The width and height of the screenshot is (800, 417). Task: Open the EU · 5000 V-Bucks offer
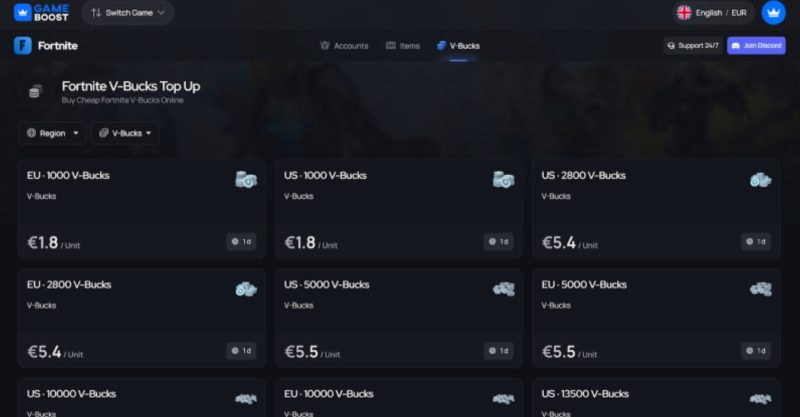coord(656,318)
